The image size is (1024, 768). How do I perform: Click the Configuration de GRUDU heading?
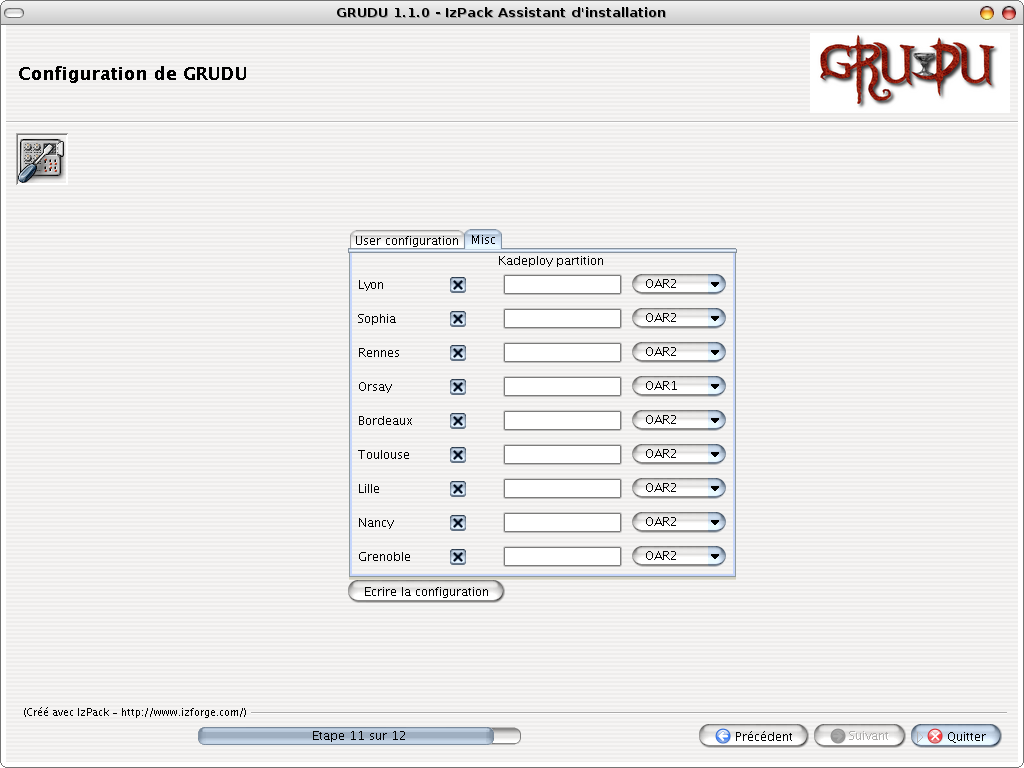[133, 73]
